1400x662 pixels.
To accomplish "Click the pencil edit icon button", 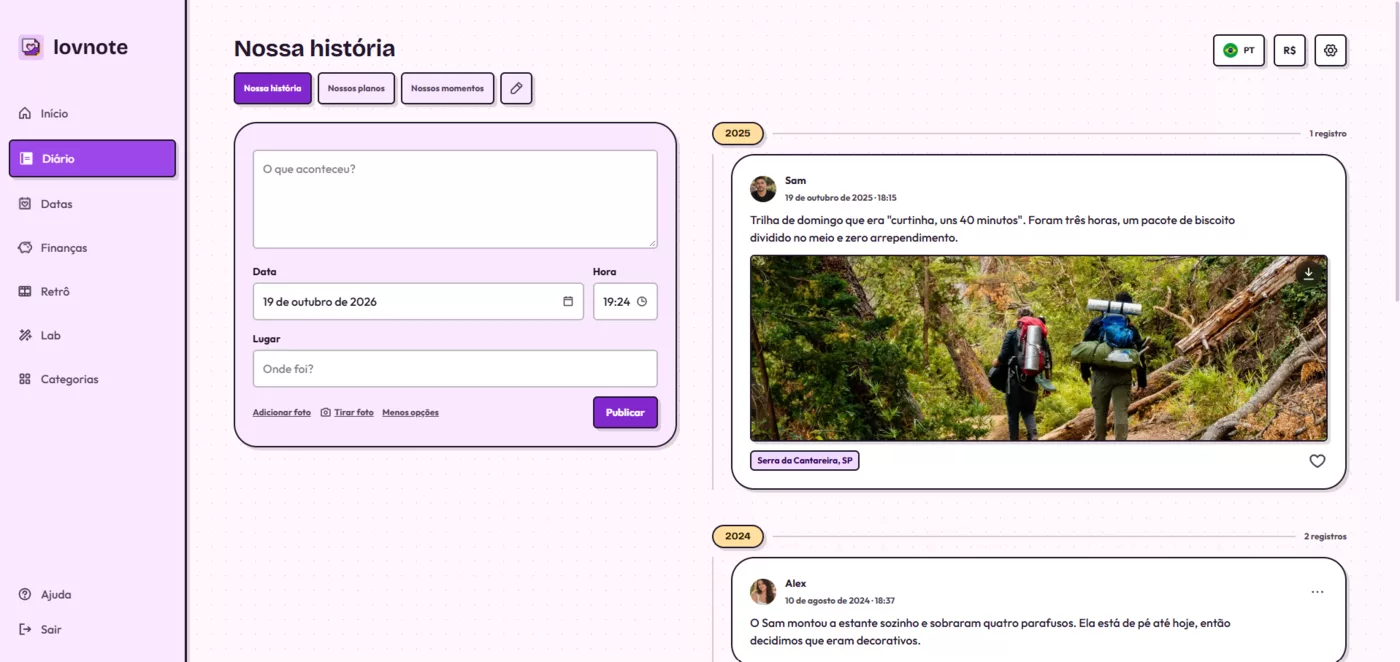I will pos(516,88).
